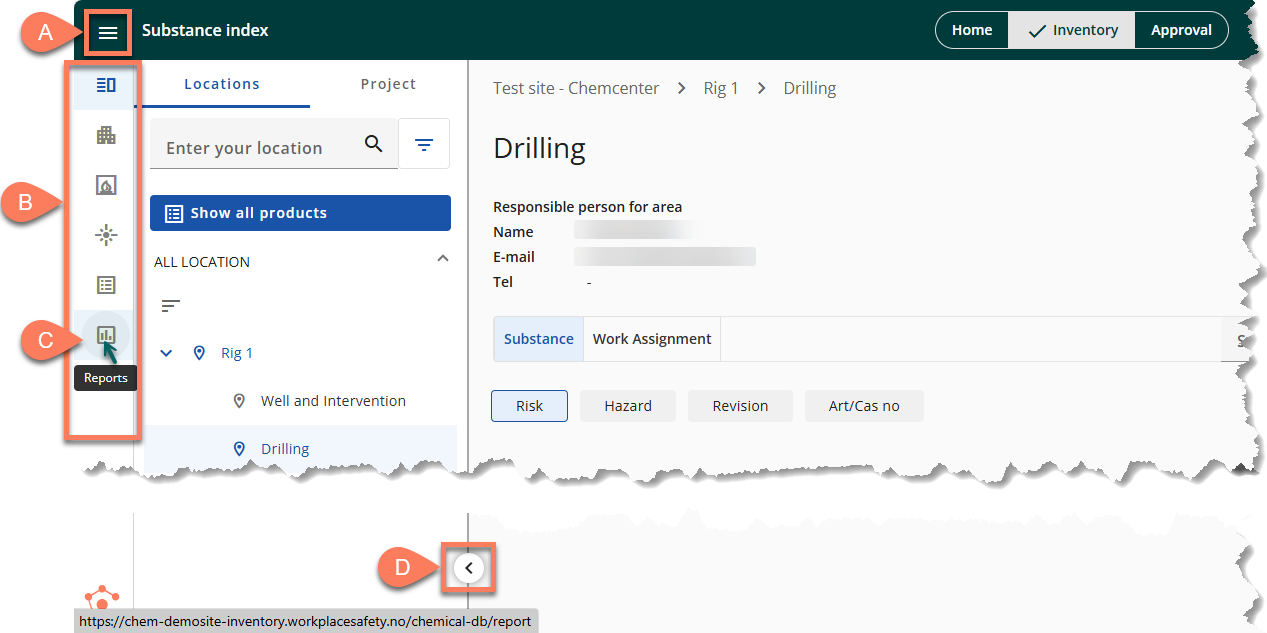Open the list view sidebar icon
1267x633 pixels.
[x=106, y=285]
